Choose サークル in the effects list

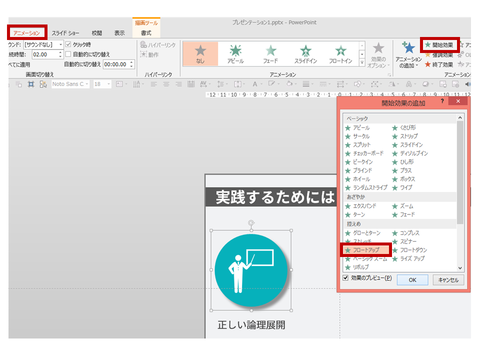(x=358, y=136)
